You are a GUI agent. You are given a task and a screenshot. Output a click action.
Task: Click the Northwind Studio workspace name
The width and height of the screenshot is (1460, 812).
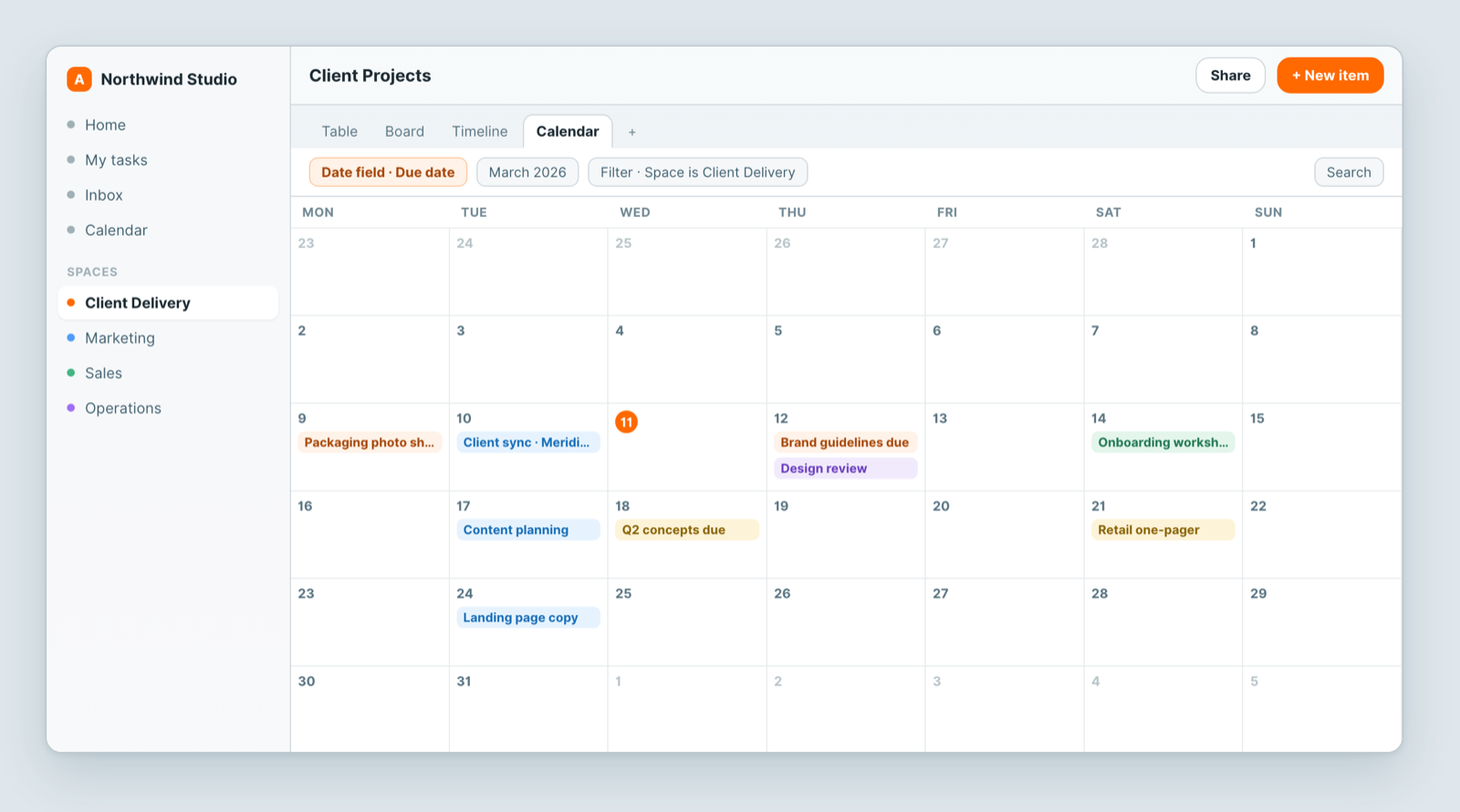coord(169,79)
